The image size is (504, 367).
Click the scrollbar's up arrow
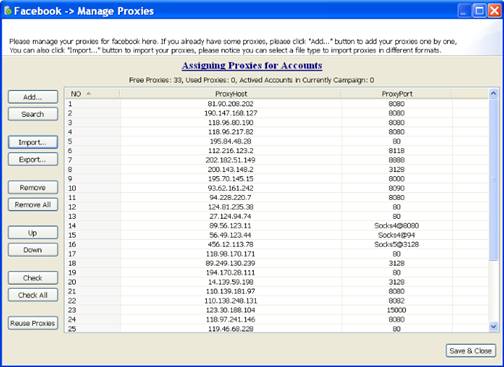click(493, 94)
